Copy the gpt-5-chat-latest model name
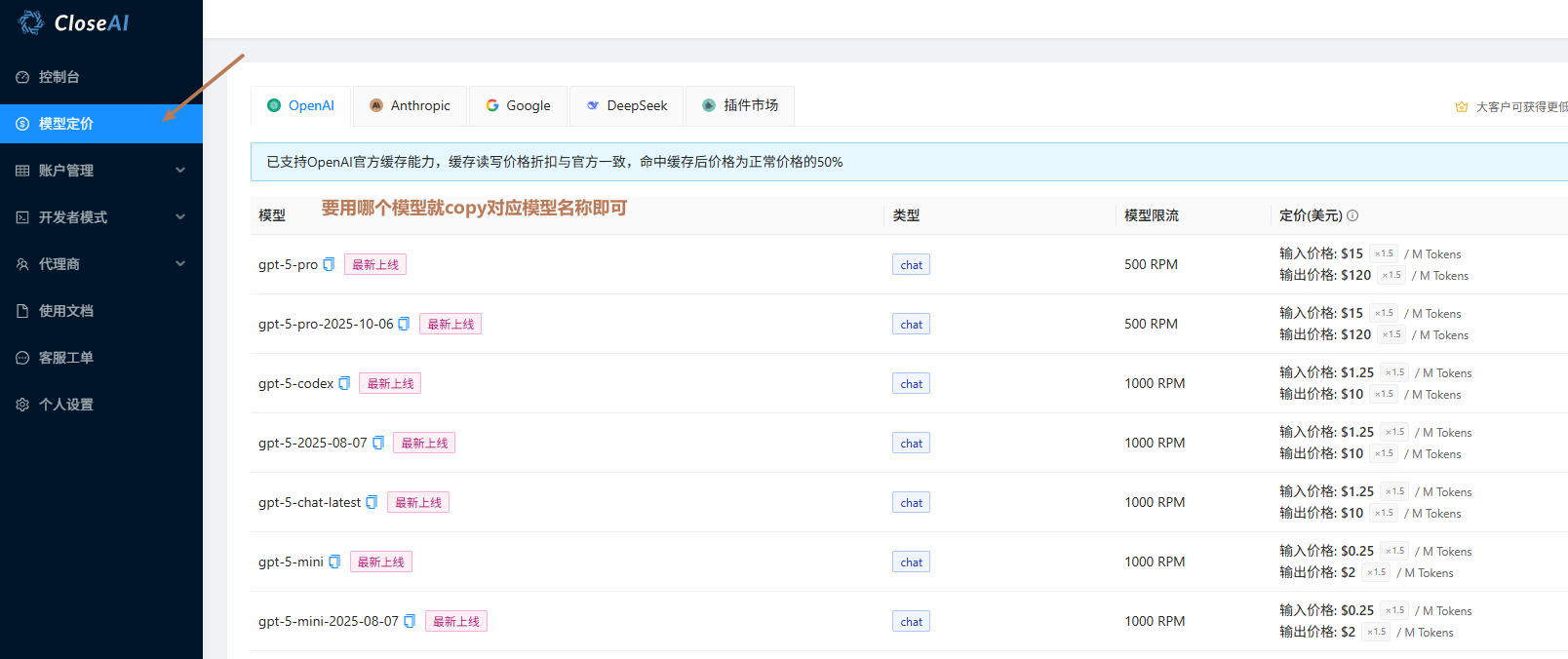Screen dimensions: 1568x659 372,502
